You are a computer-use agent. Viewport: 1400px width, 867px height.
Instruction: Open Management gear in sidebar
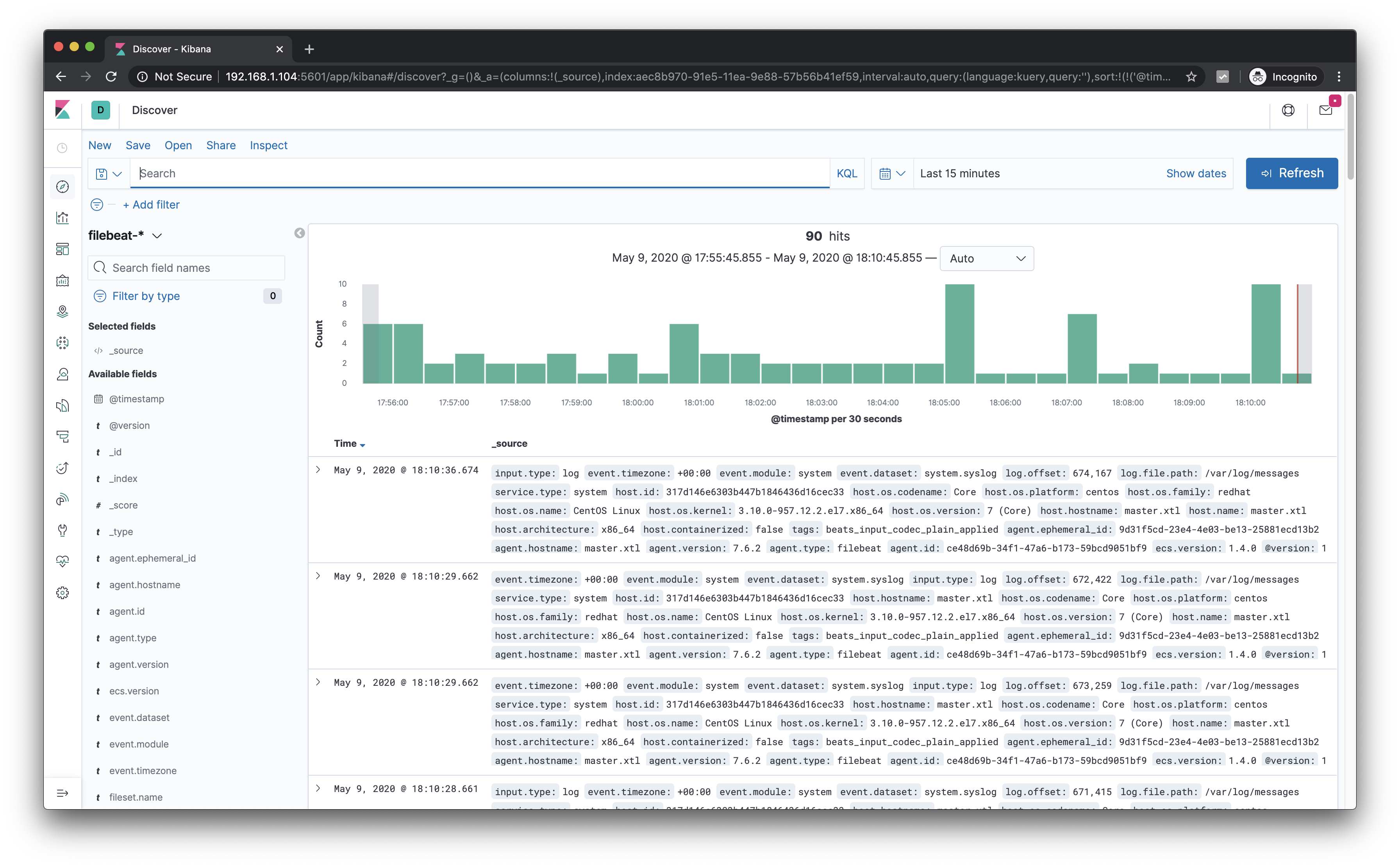click(x=62, y=592)
